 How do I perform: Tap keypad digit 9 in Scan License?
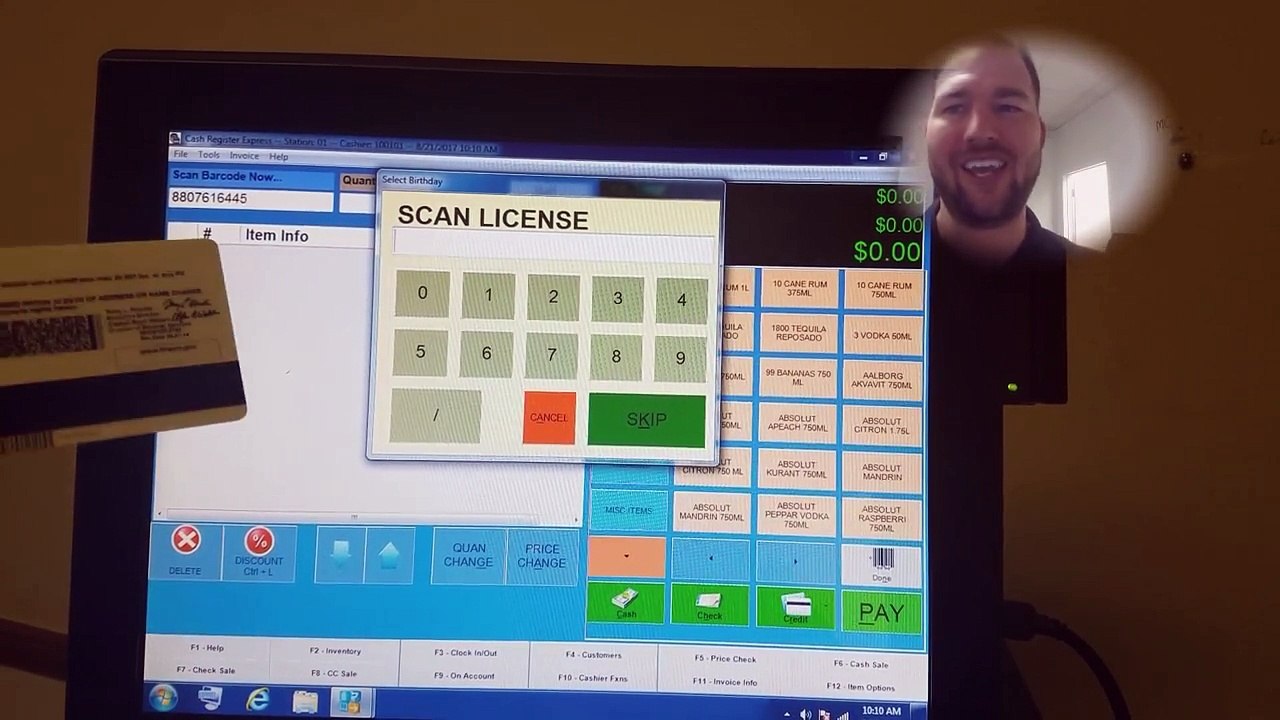click(680, 359)
